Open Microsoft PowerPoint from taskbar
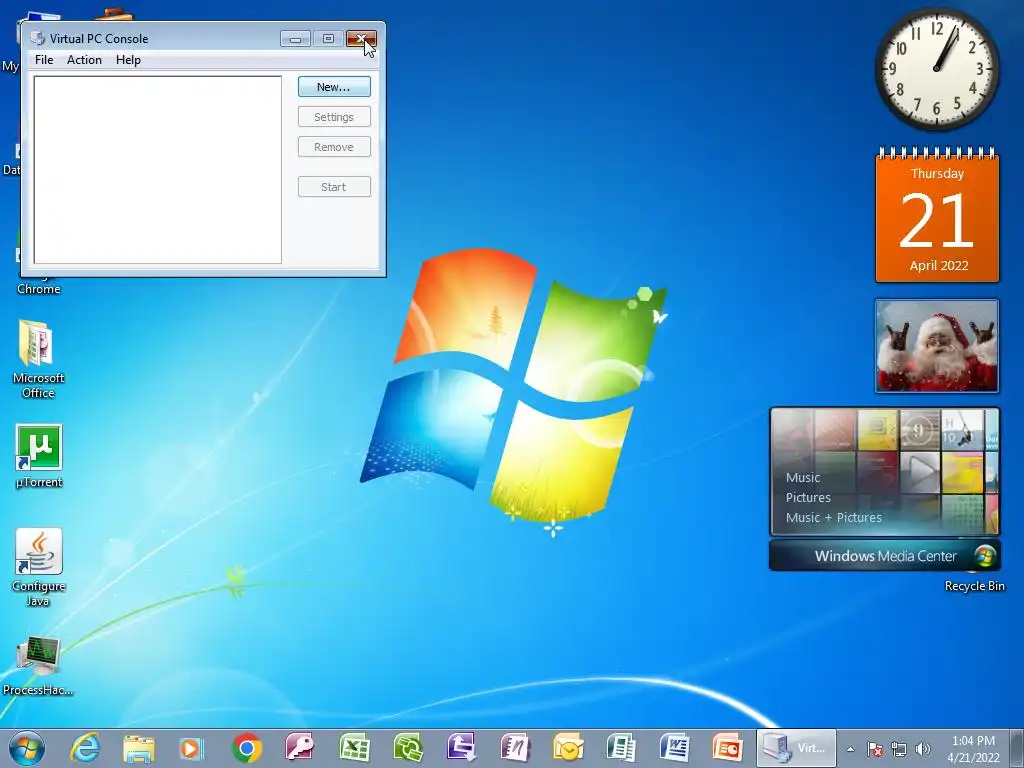The image size is (1024, 768). click(x=728, y=748)
